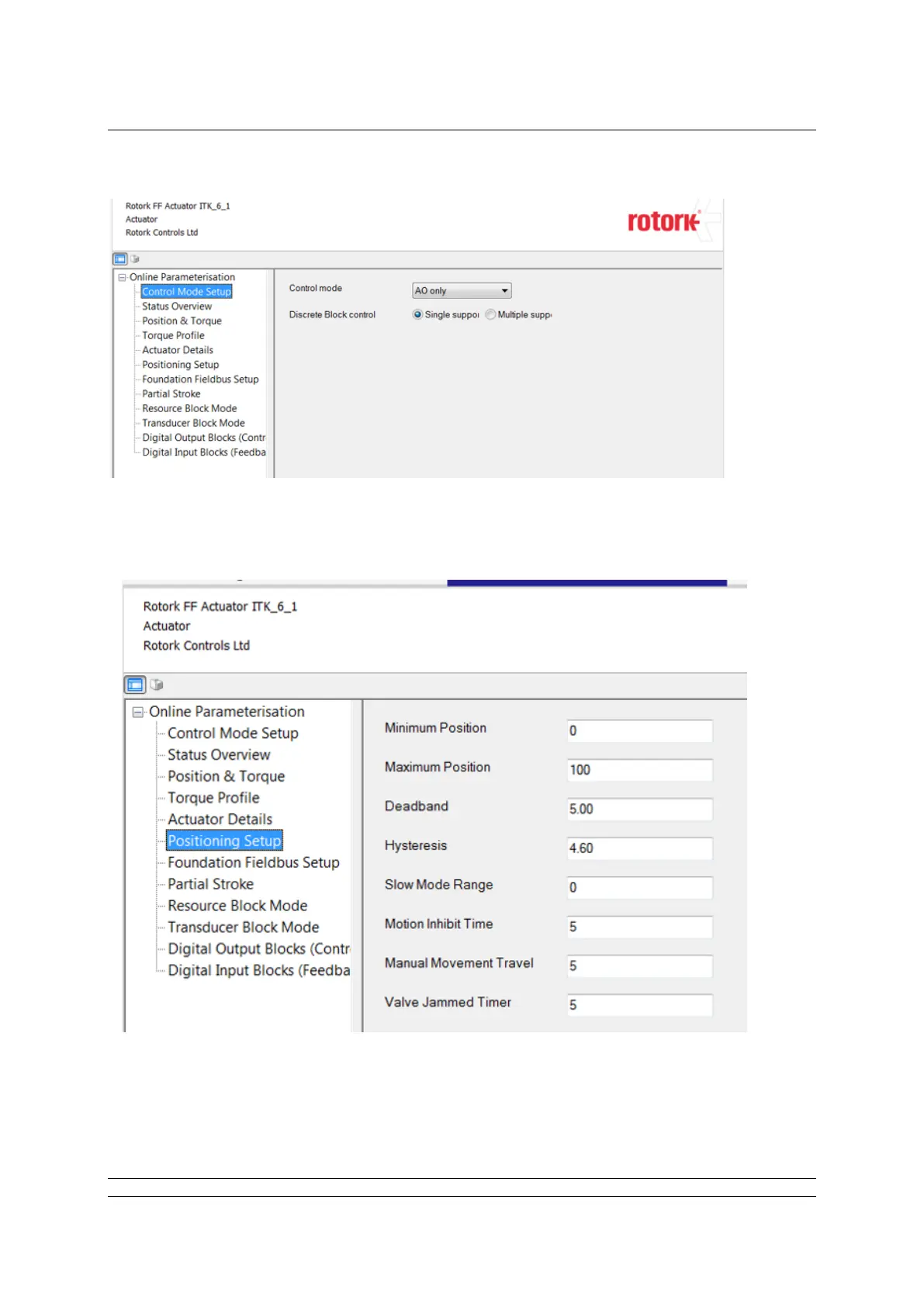
Task: Open Digital Input Blocks in lower tree
Action: pos(259,971)
